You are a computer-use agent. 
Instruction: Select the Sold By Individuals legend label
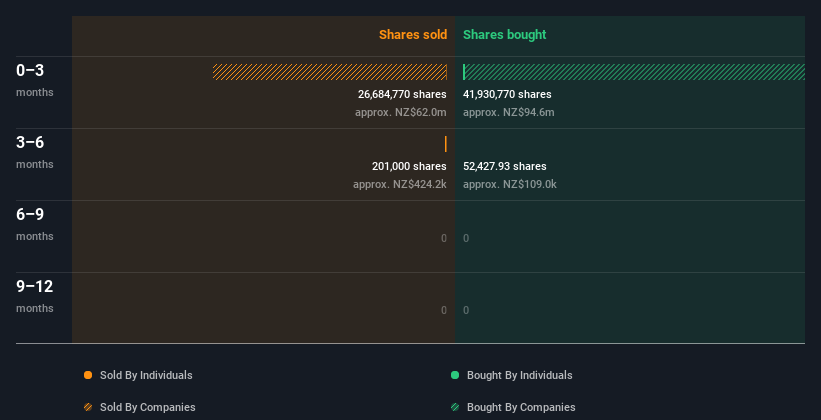[x=146, y=375]
